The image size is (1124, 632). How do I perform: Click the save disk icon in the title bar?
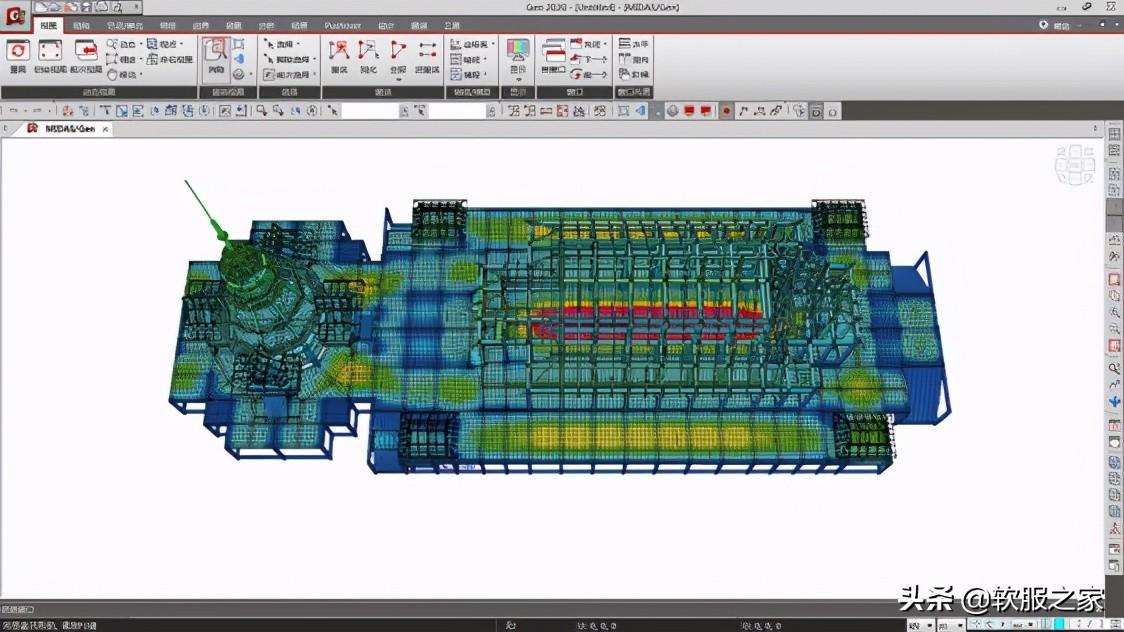click(x=87, y=7)
